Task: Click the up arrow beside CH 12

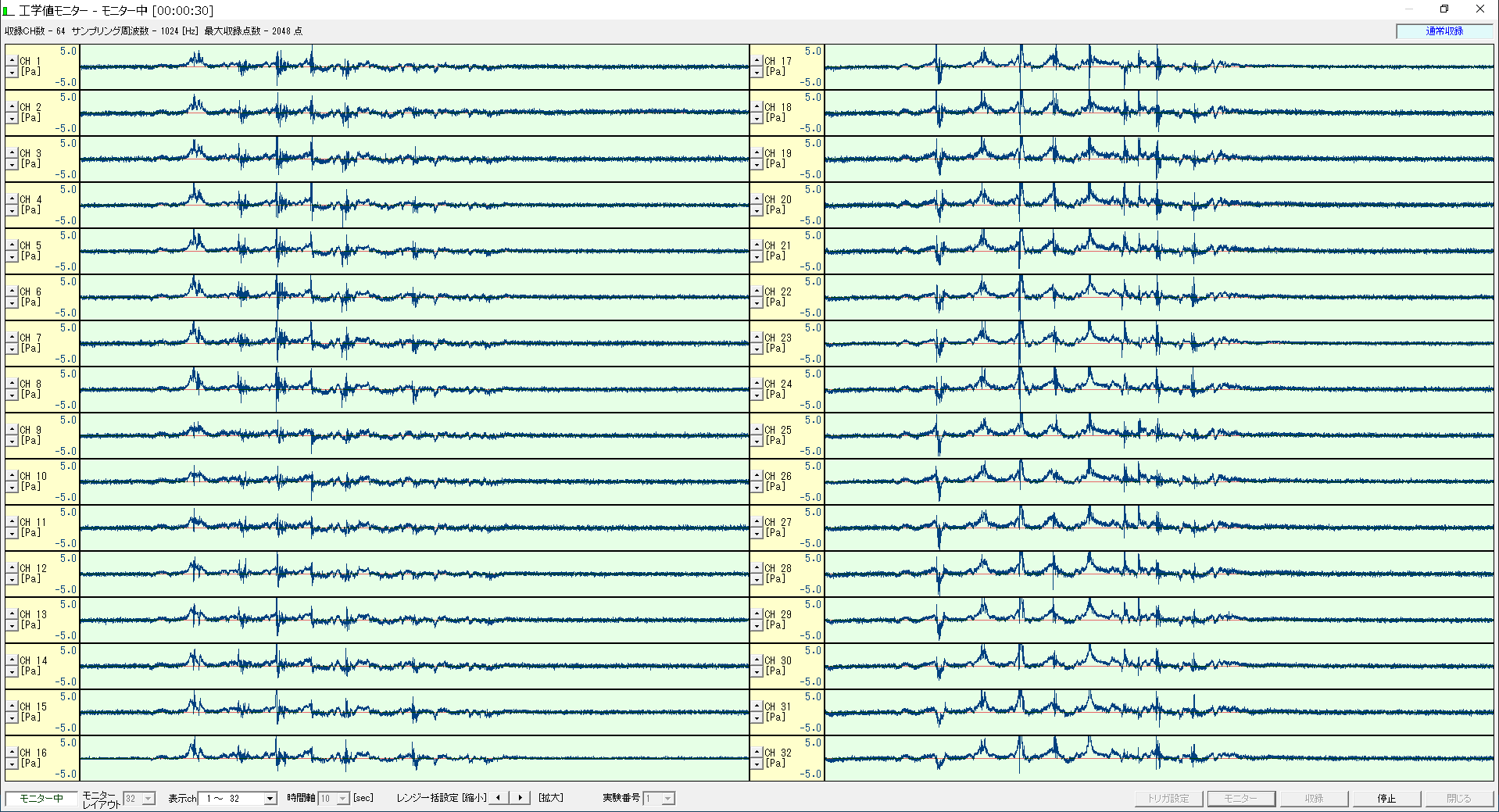Action: pyautogui.click(x=12, y=568)
